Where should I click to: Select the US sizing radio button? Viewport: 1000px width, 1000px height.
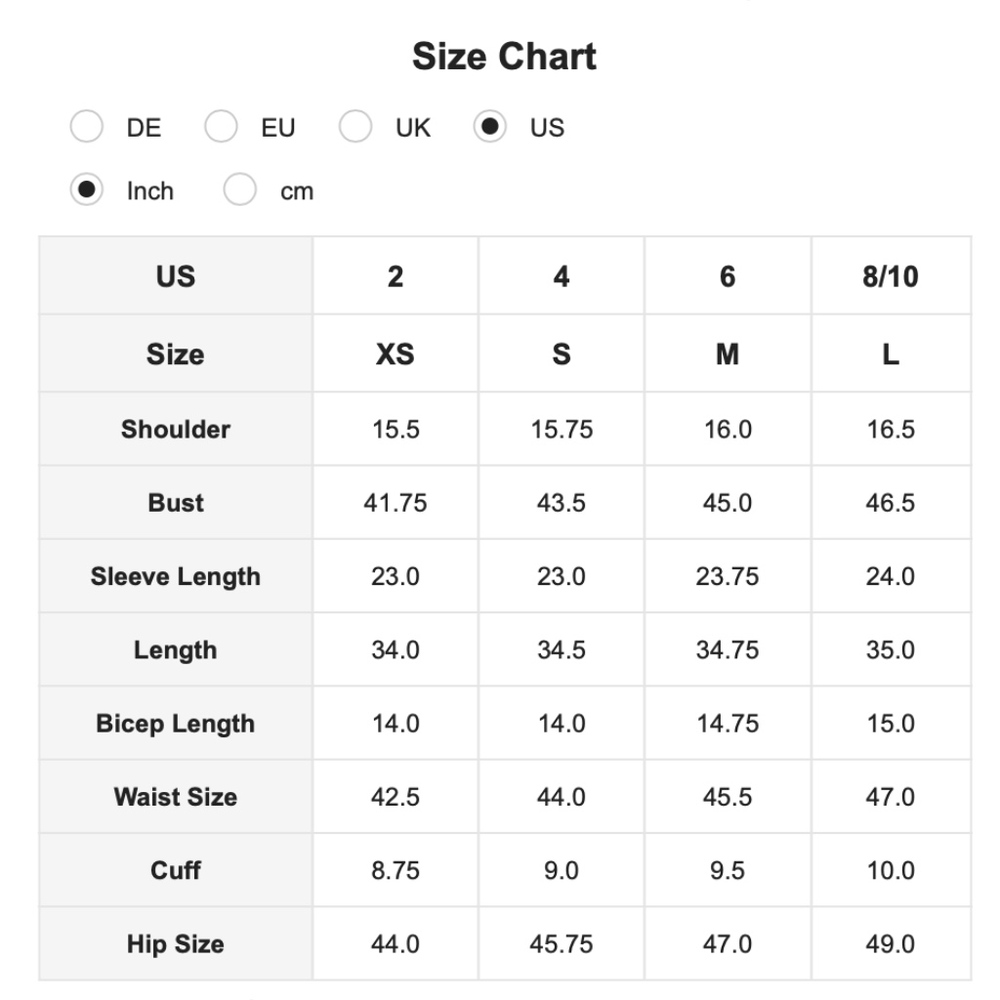point(489,127)
